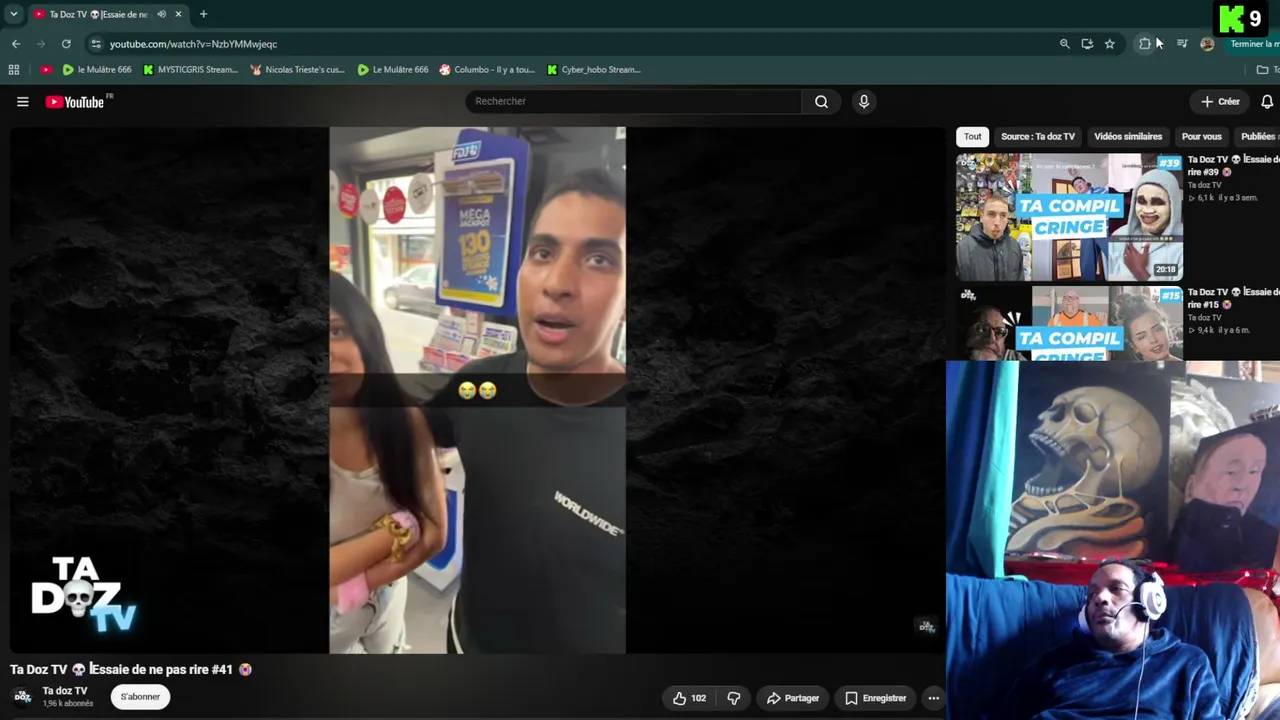Click the install app icon in address bar
1280x720 pixels.
pos(1087,44)
